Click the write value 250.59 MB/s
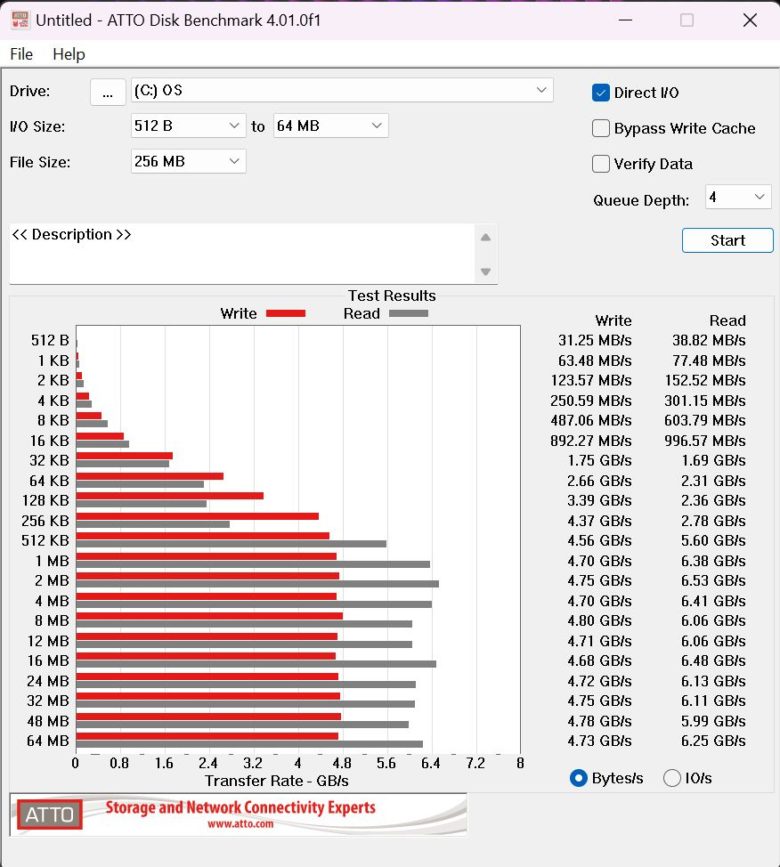Image resolution: width=780 pixels, height=867 pixels. (591, 400)
